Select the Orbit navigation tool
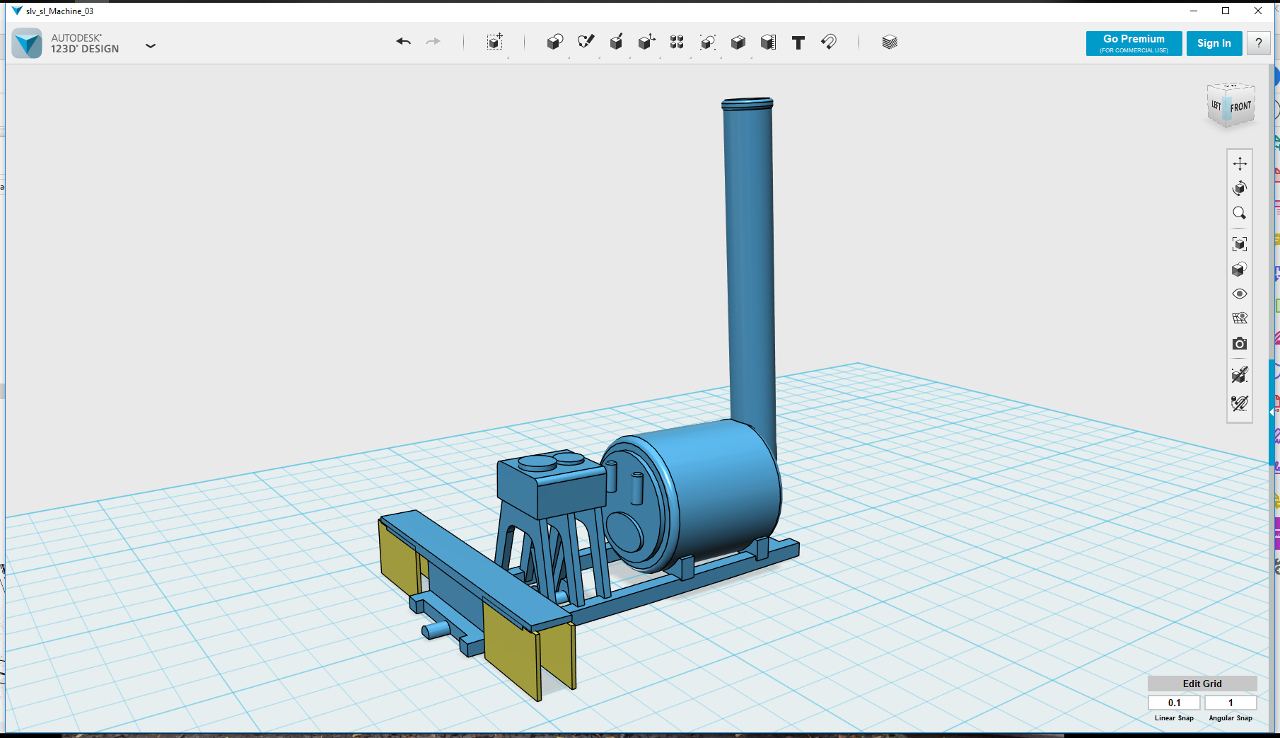Viewport: 1280px width, 738px height. (x=1240, y=188)
